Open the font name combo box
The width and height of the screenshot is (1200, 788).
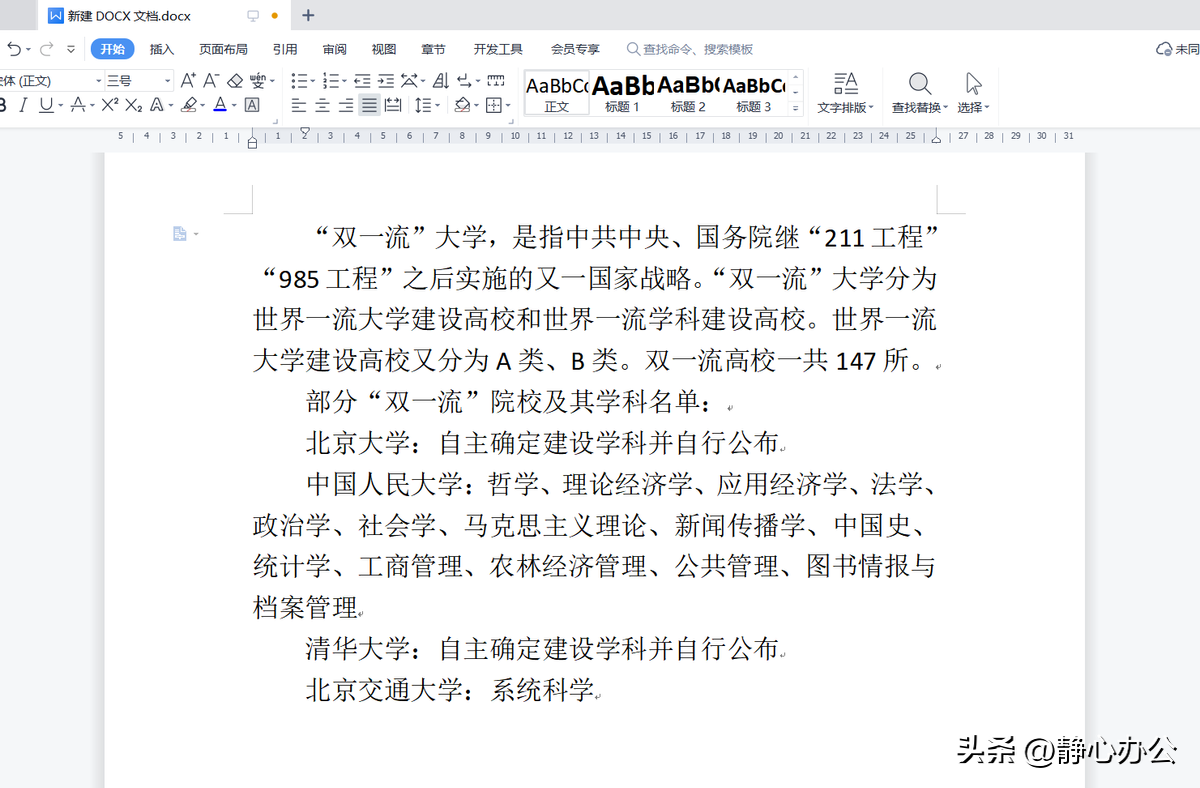click(x=50, y=80)
